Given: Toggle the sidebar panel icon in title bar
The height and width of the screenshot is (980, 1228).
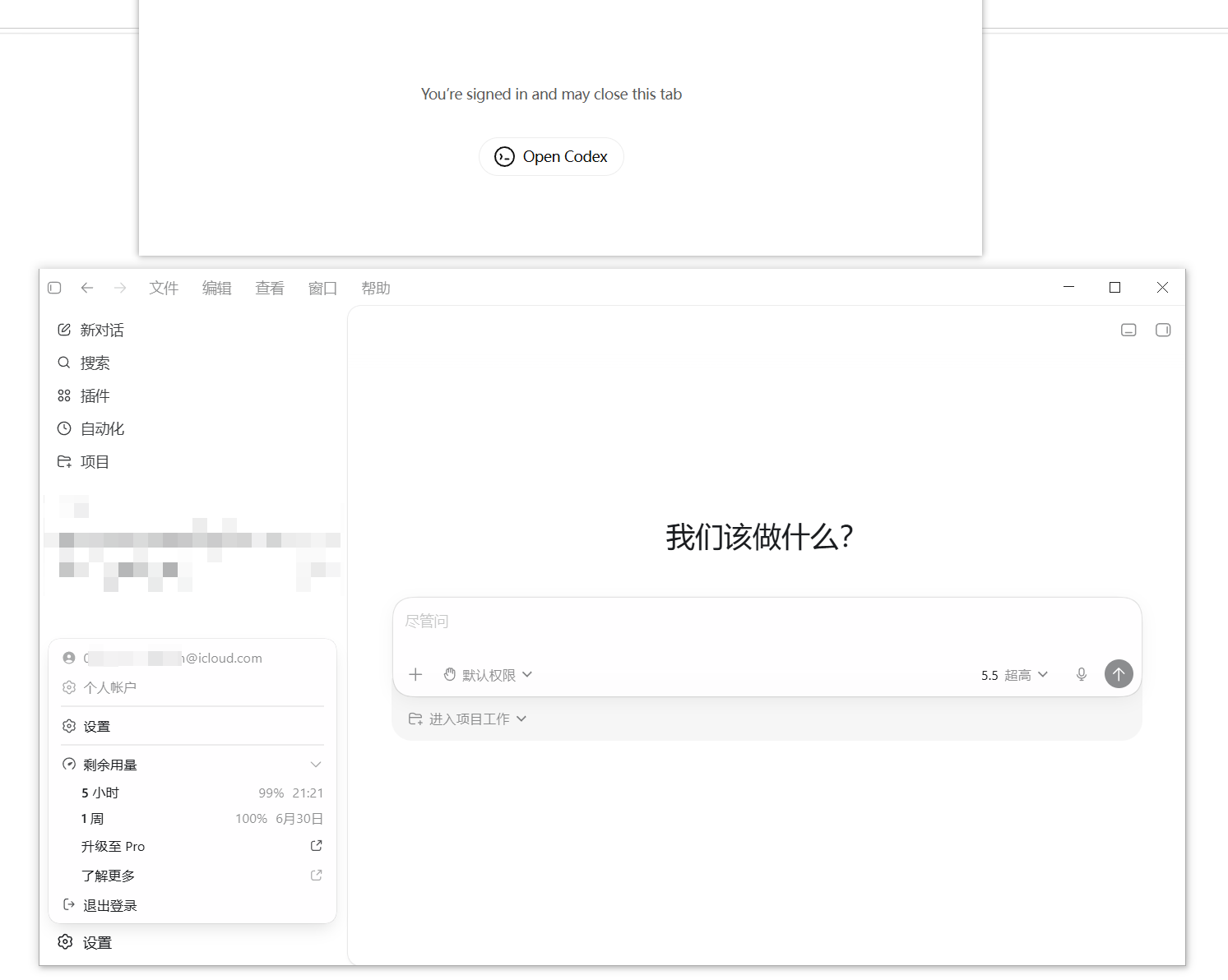Looking at the screenshot, I should [x=55, y=288].
